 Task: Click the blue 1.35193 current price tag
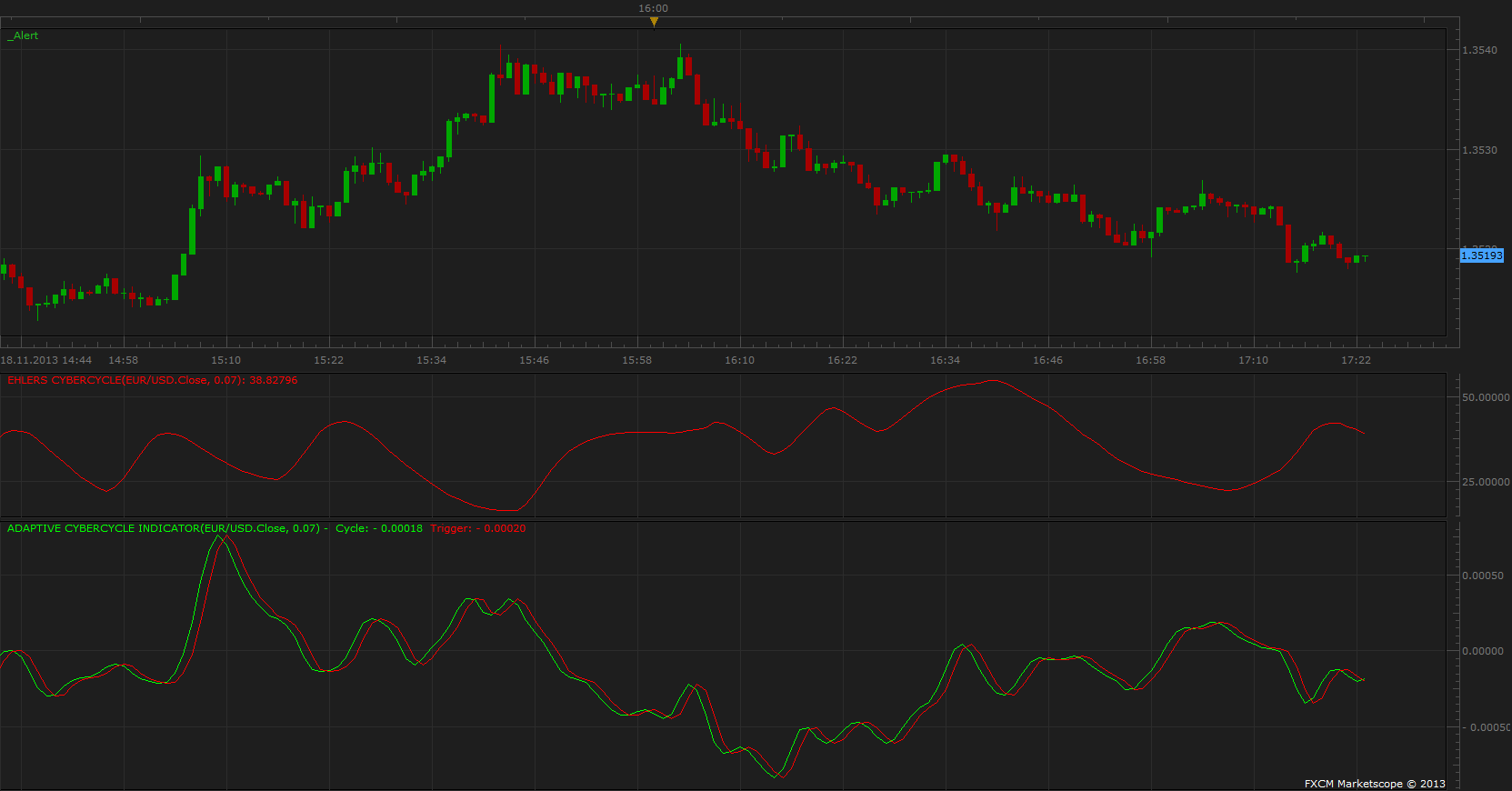1482,255
